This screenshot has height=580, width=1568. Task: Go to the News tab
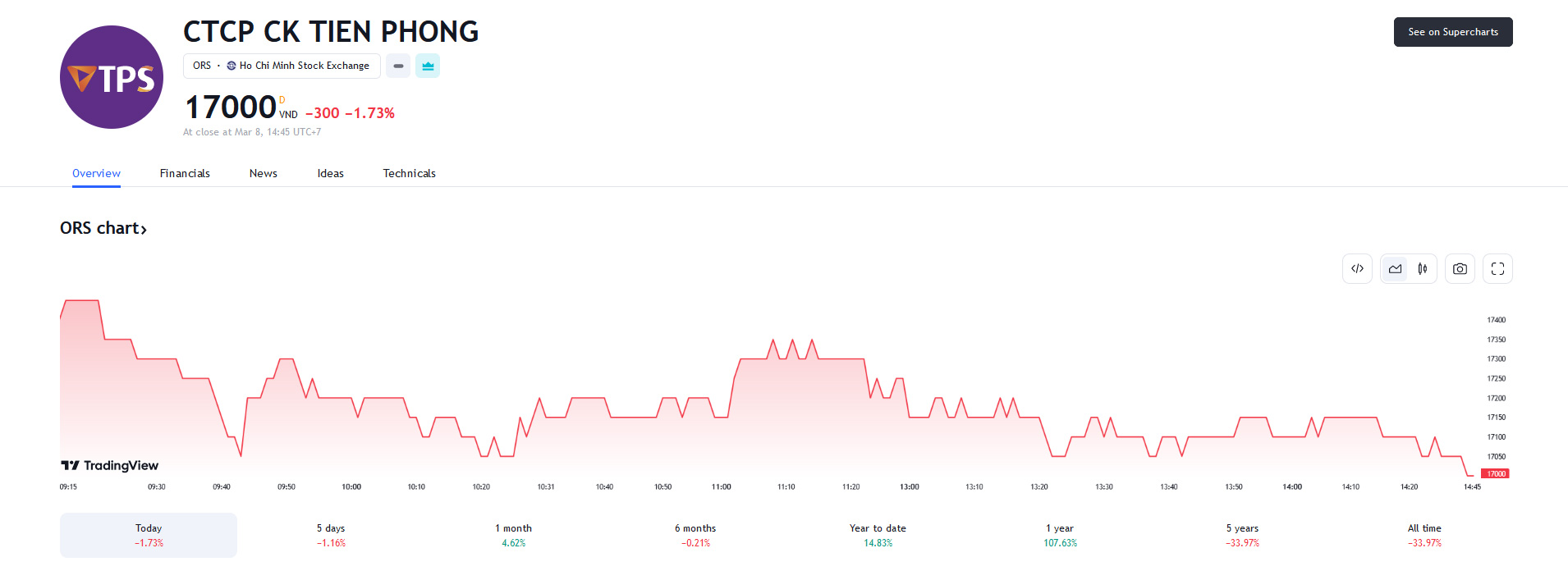tap(264, 173)
